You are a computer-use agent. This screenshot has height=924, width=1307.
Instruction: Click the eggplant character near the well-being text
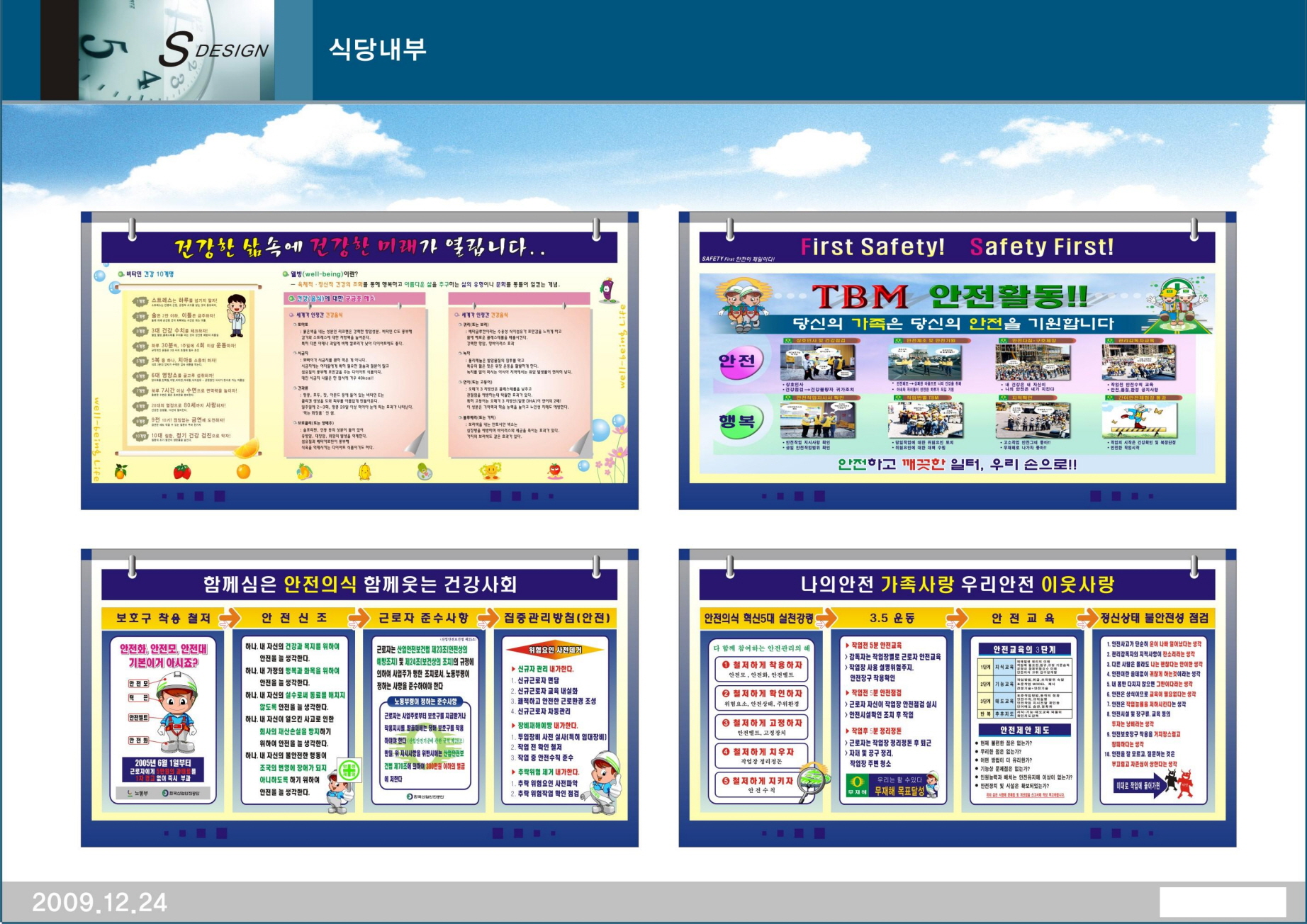pos(607,289)
